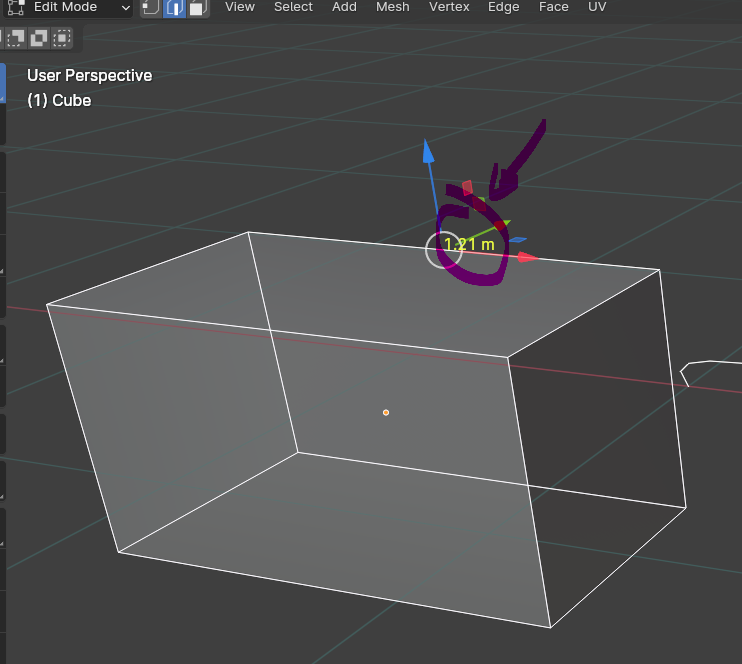The image size is (742, 664).
Task: Open the Face menu
Action: (x=553, y=7)
